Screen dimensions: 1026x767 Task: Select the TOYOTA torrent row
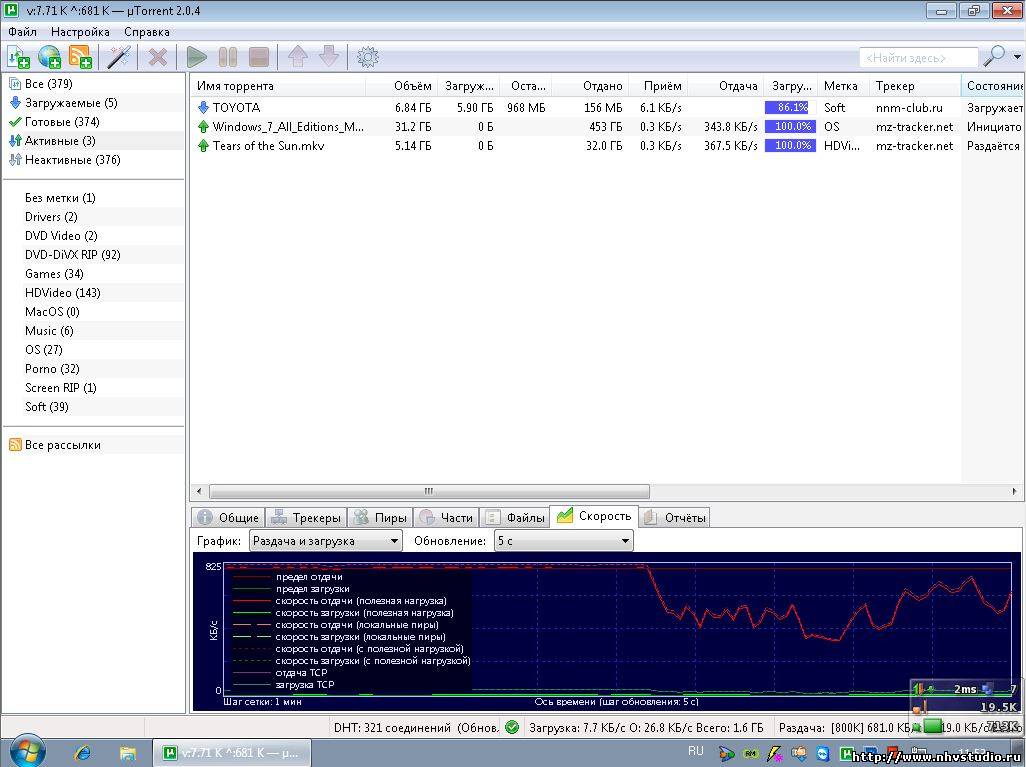click(609, 107)
